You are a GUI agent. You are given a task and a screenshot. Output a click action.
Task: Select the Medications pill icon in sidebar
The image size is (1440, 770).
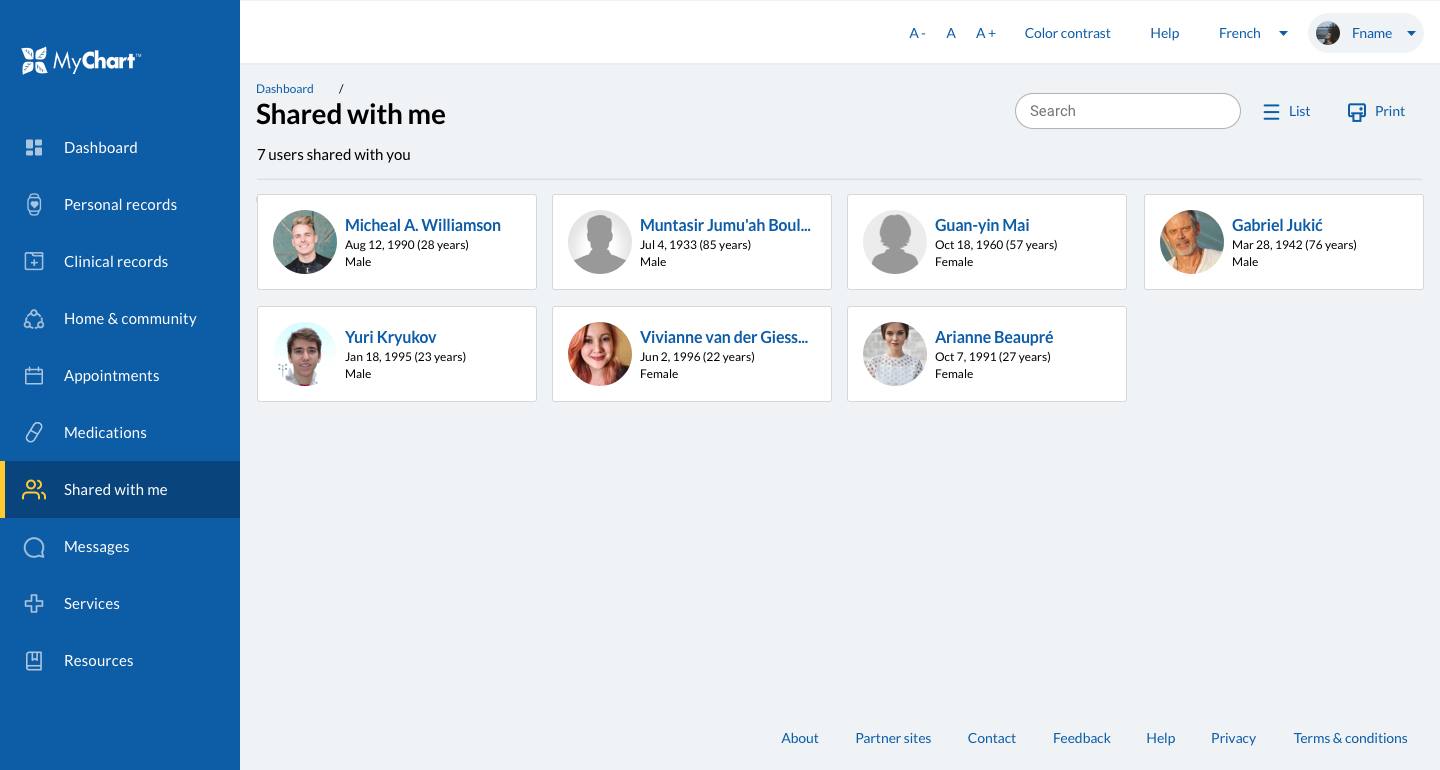click(x=35, y=432)
